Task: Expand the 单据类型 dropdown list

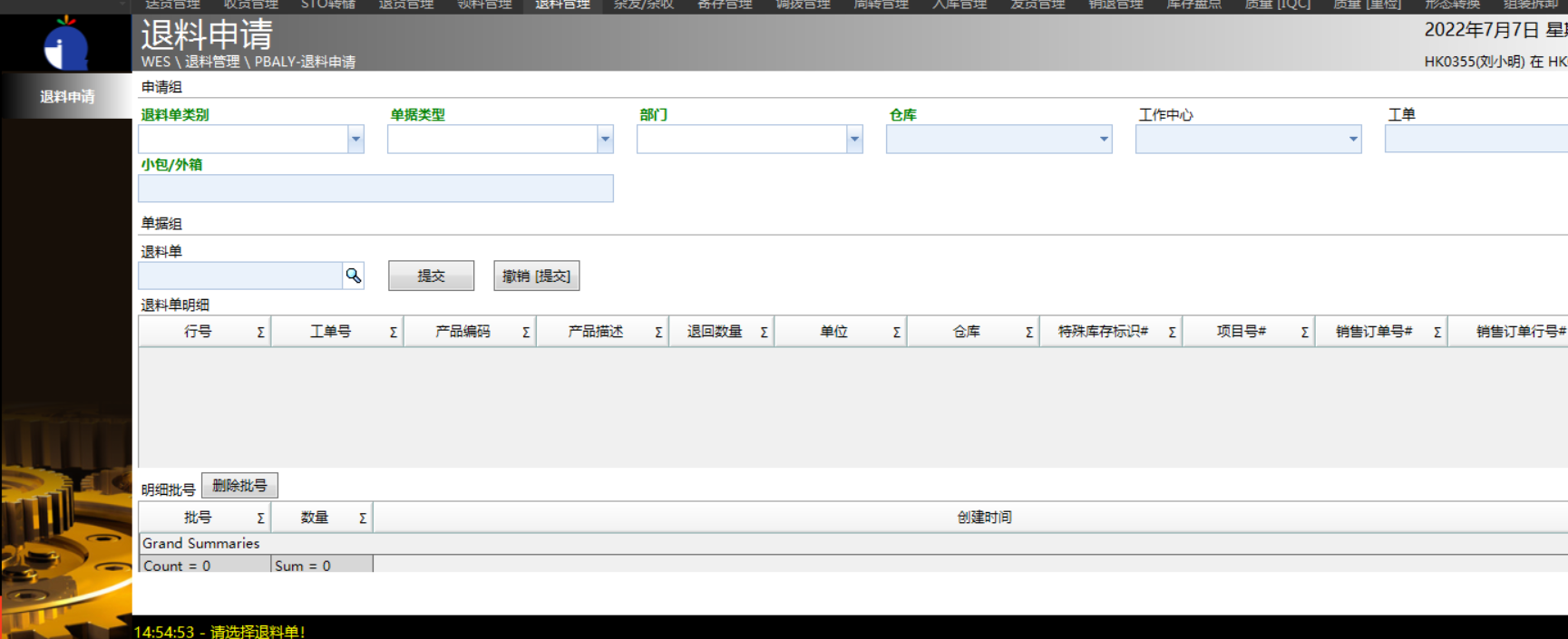Action: tap(605, 140)
